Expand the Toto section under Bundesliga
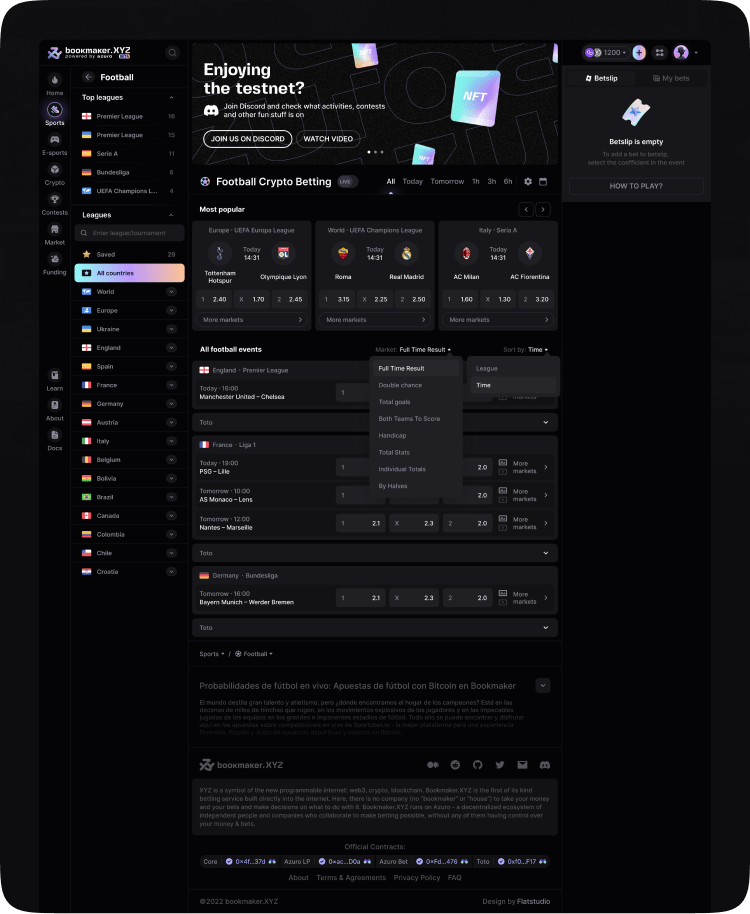The image size is (750, 914). (375, 628)
